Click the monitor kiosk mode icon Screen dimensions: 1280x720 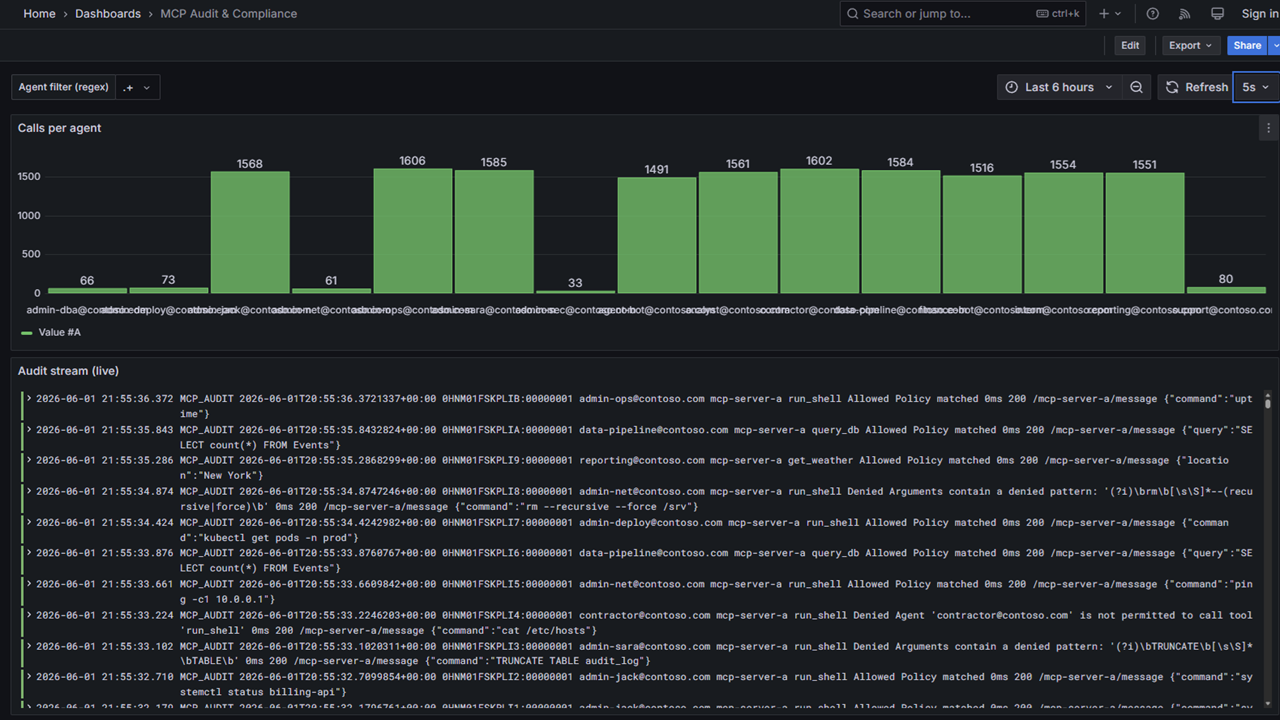click(x=1217, y=14)
